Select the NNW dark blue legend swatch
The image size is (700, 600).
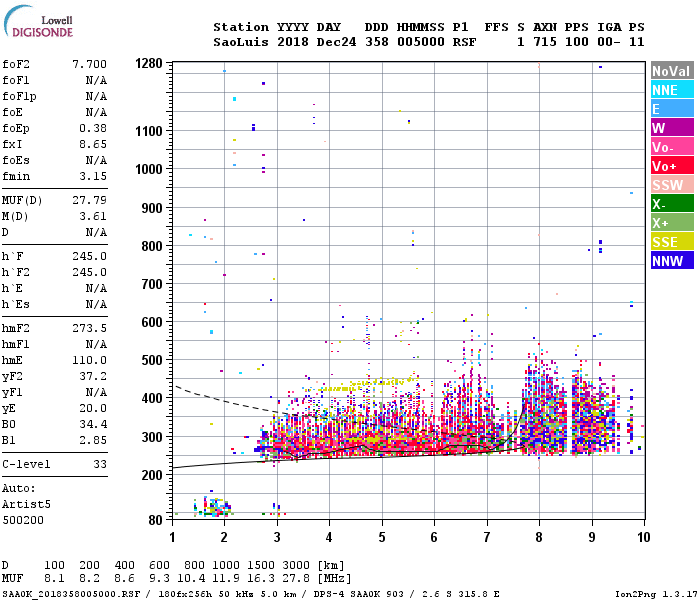(x=672, y=261)
